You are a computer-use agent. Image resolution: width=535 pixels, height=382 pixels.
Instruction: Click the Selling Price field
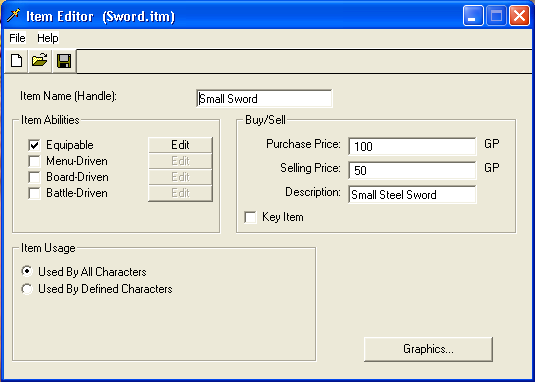[412, 170]
